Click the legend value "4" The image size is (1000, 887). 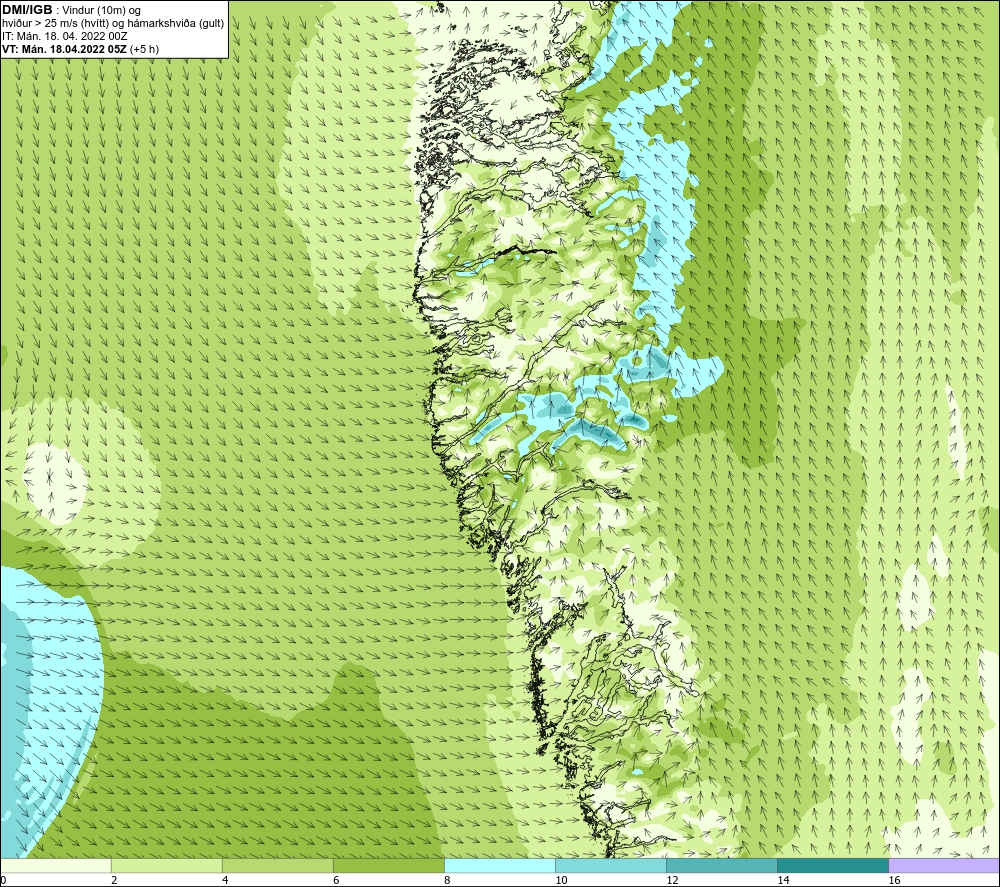point(225,880)
